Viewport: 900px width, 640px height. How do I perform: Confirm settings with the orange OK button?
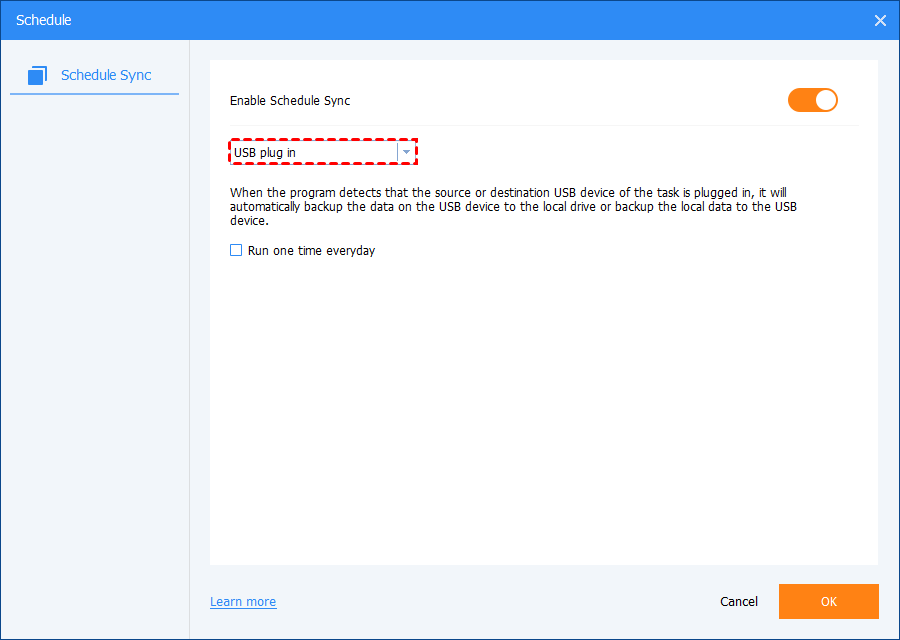tap(828, 601)
